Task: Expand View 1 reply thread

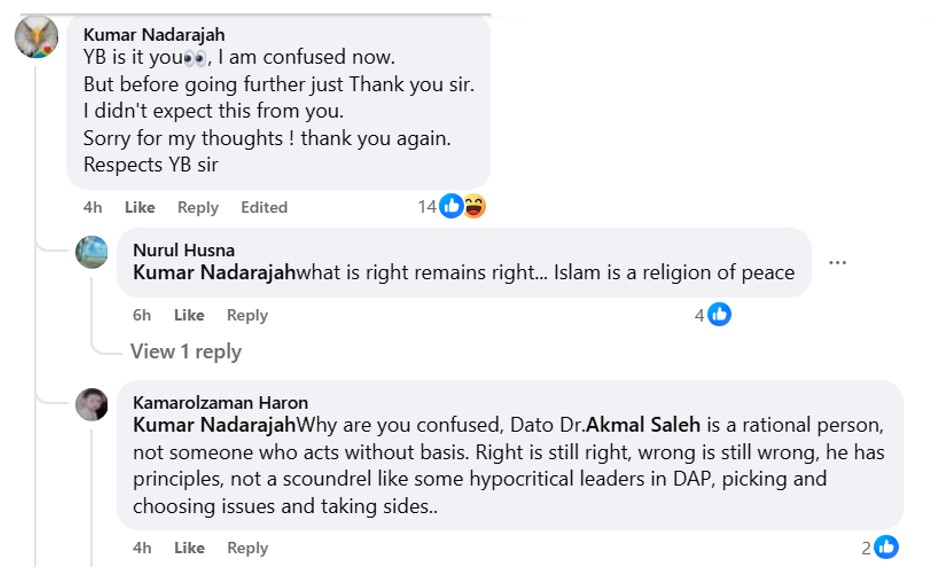Action: [186, 351]
